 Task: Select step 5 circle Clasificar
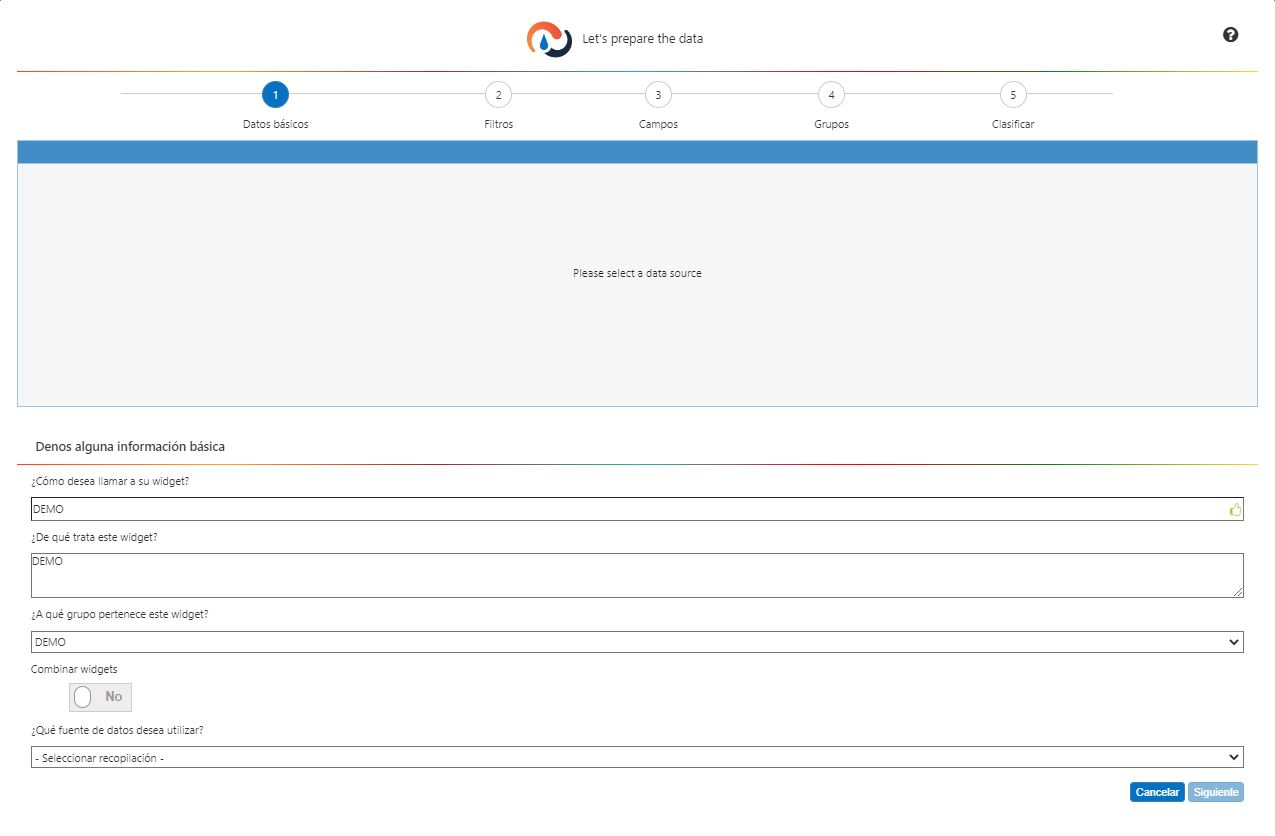(1013, 95)
